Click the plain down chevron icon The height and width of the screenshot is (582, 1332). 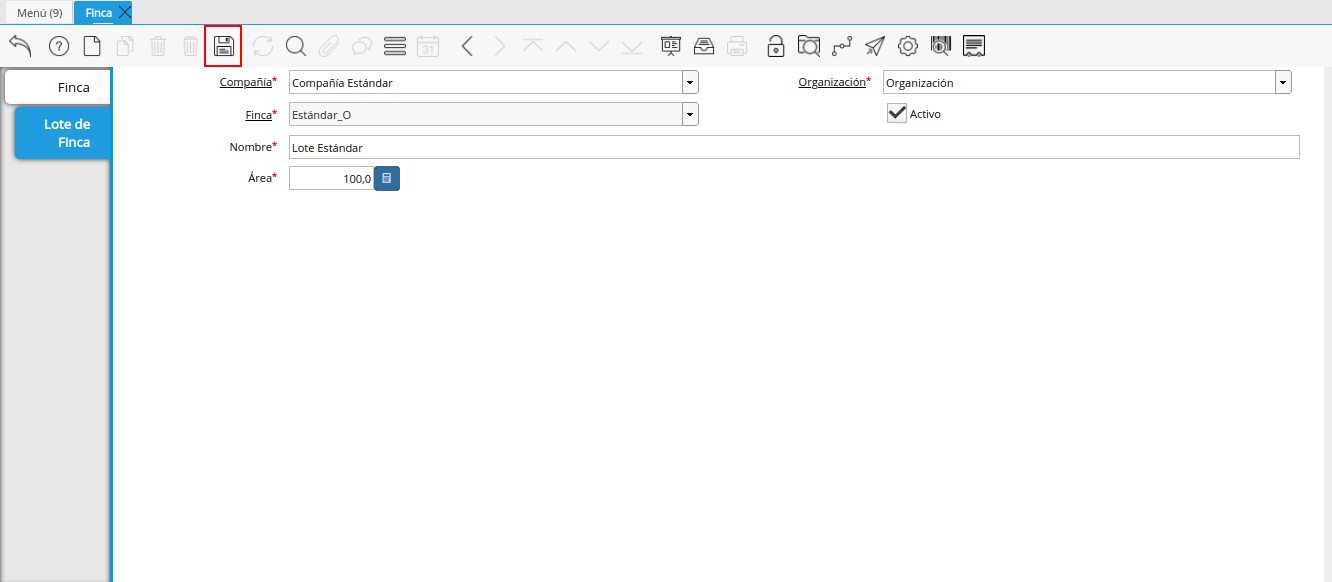(x=599, y=45)
